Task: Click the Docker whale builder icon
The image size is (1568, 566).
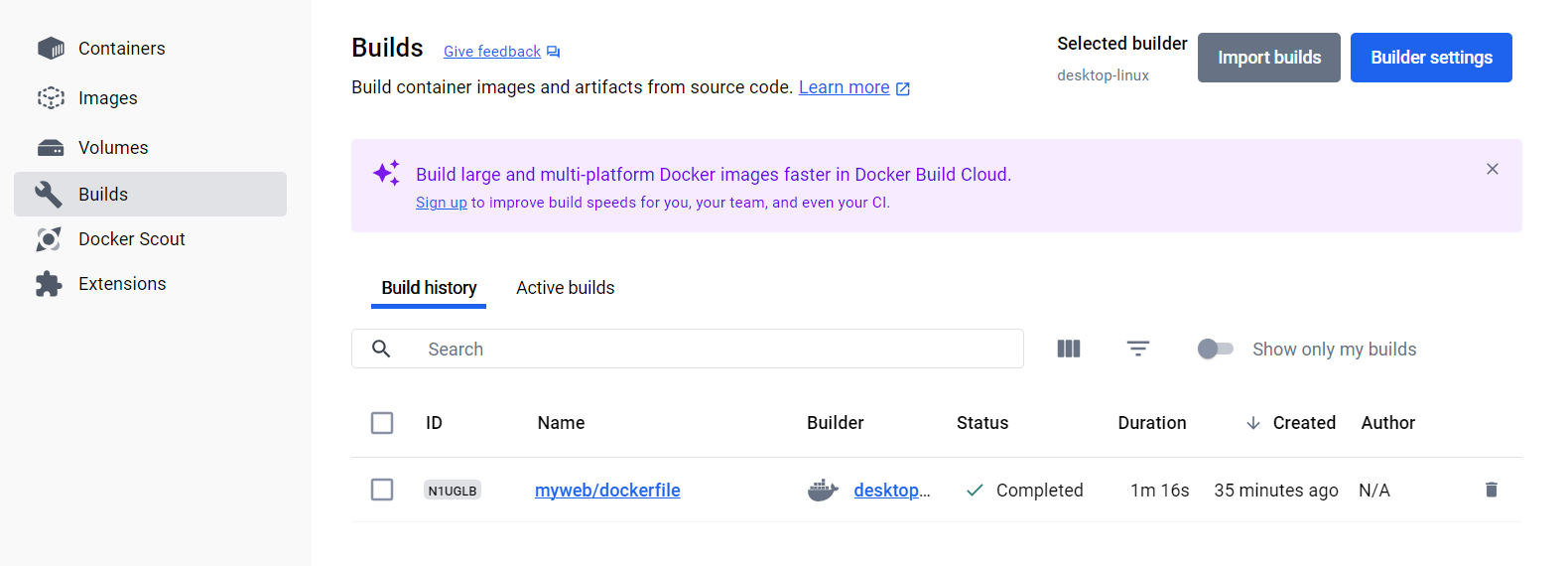Action: coord(823,490)
